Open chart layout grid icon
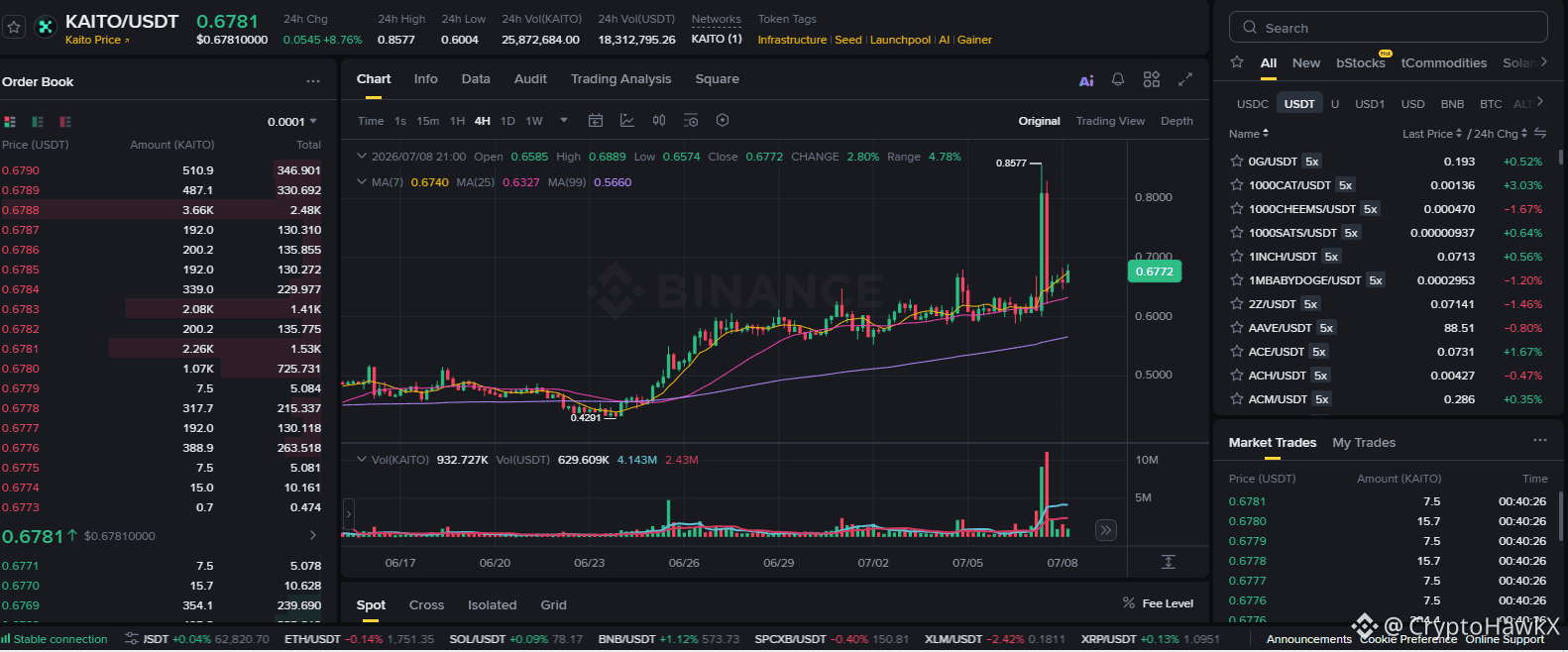The width and height of the screenshot is (1568, 652). click(x=1152, y=79)
